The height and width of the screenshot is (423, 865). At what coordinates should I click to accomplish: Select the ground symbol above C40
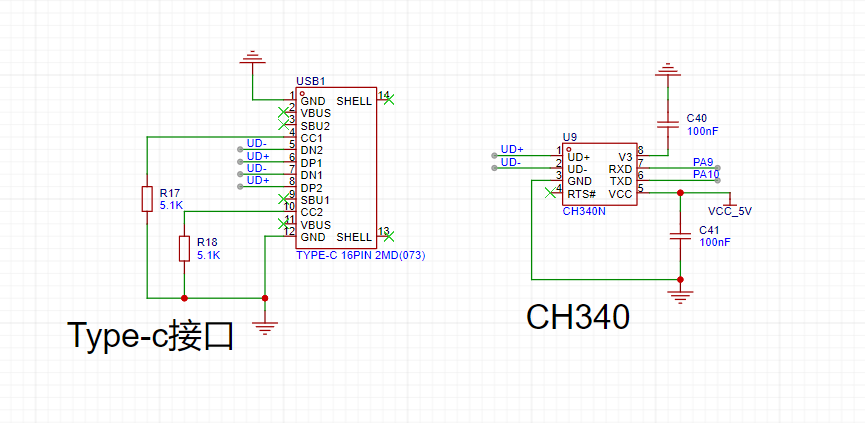tap(666, 71)
